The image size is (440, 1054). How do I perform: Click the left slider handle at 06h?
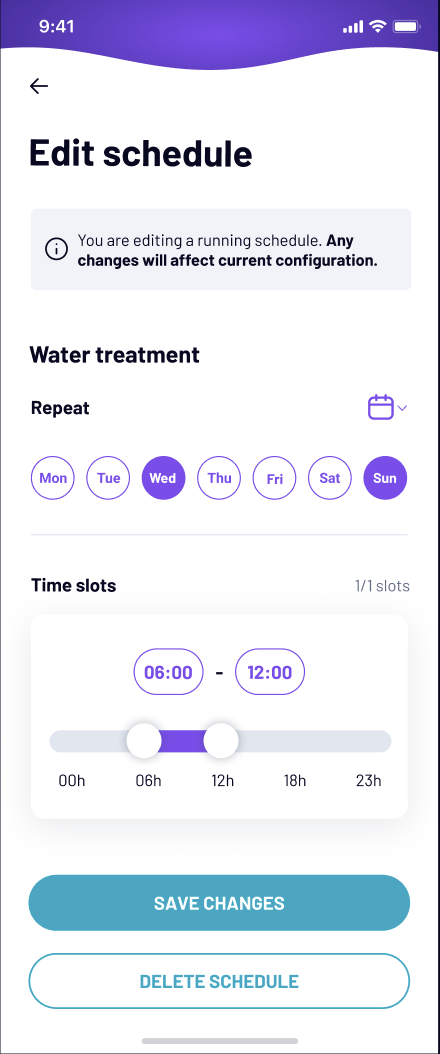pos(144,741)
